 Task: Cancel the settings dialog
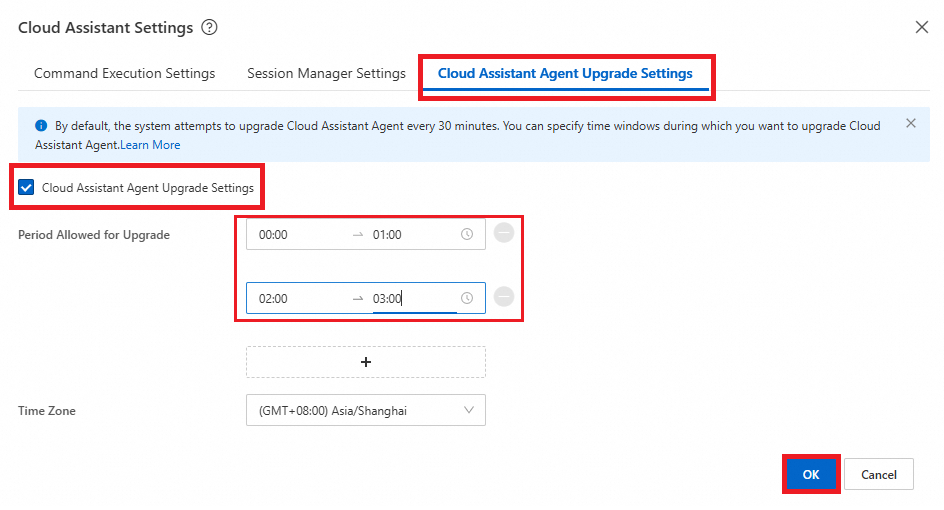[x=878, y=474]
